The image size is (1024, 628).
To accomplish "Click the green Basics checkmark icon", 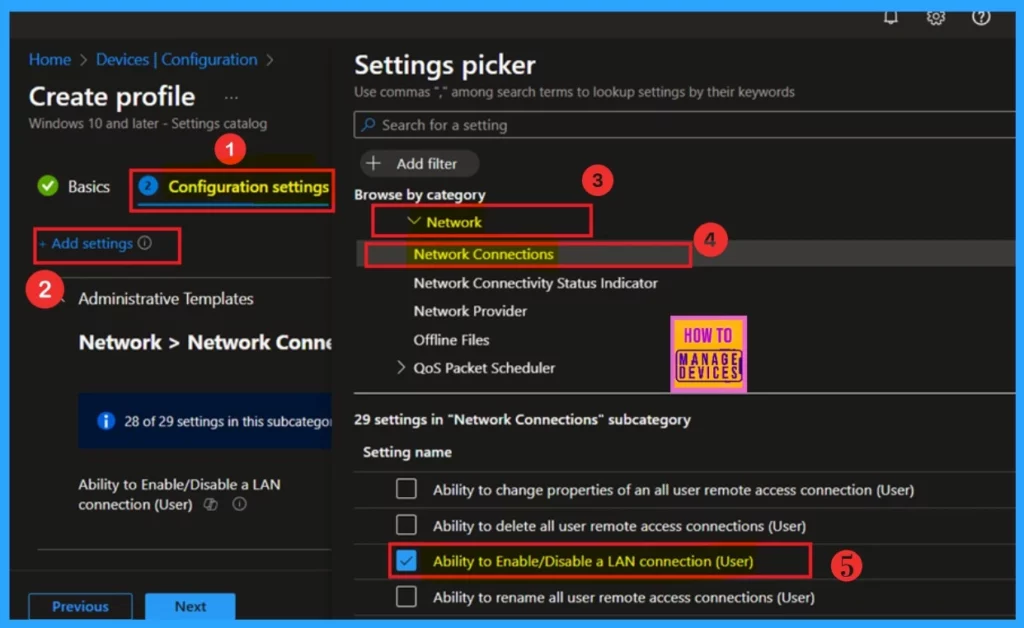I will coord(48,186).
